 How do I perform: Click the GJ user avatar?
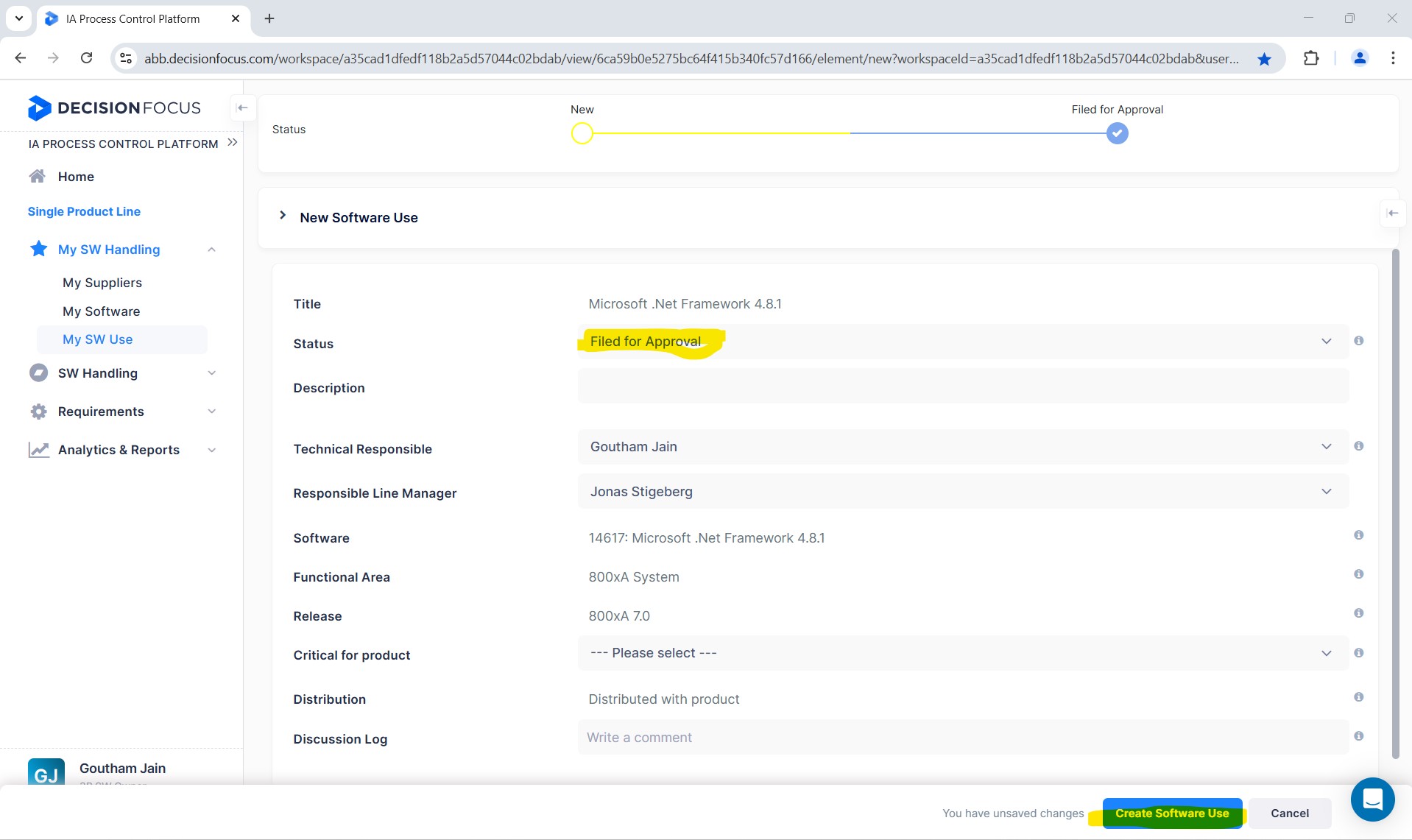point(46,772)
